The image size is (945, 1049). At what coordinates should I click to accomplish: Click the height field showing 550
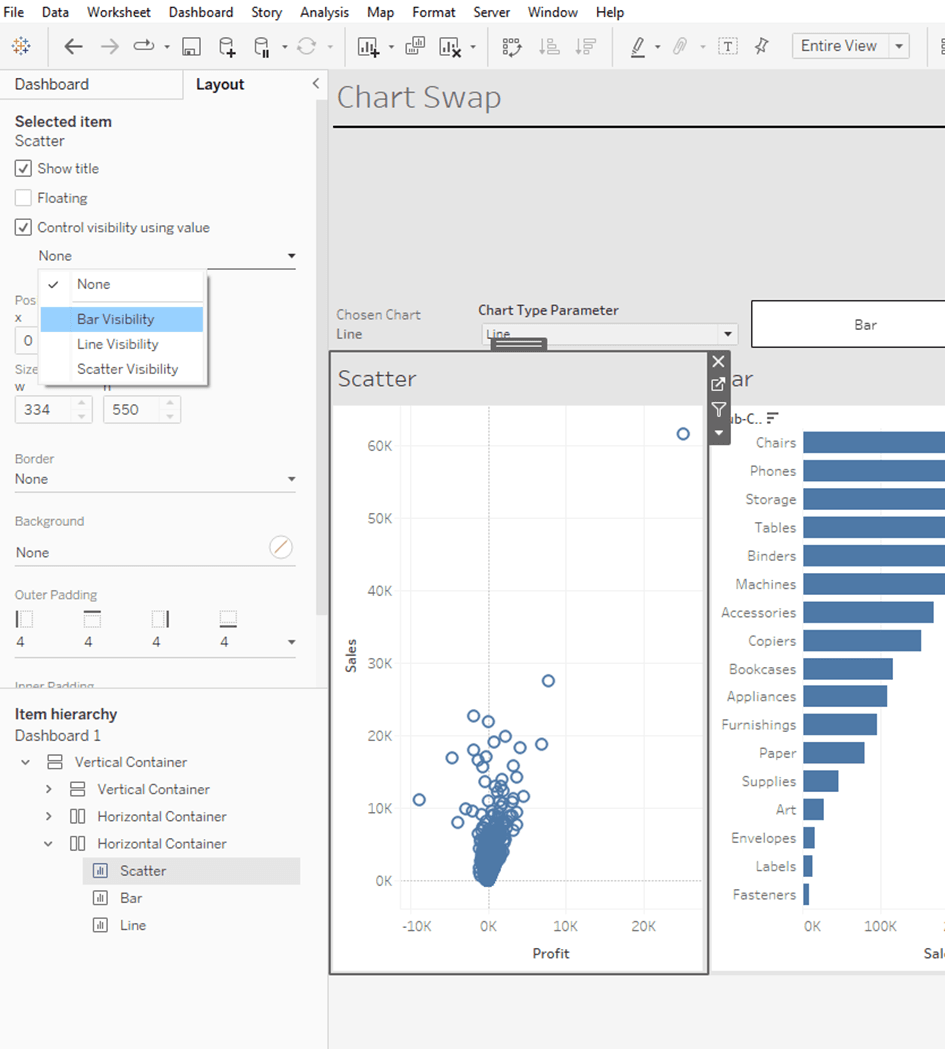134,409
